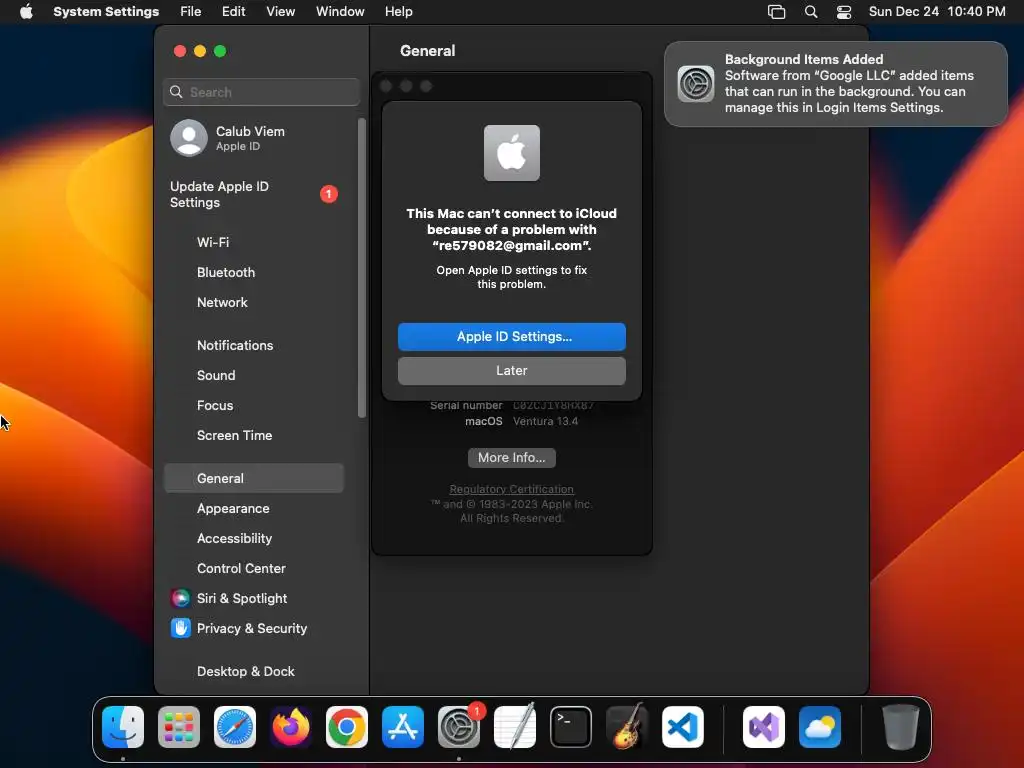
Task: Click the Calub Viem profile avatar
Action: pyautogui.click(x=189, y=138)
